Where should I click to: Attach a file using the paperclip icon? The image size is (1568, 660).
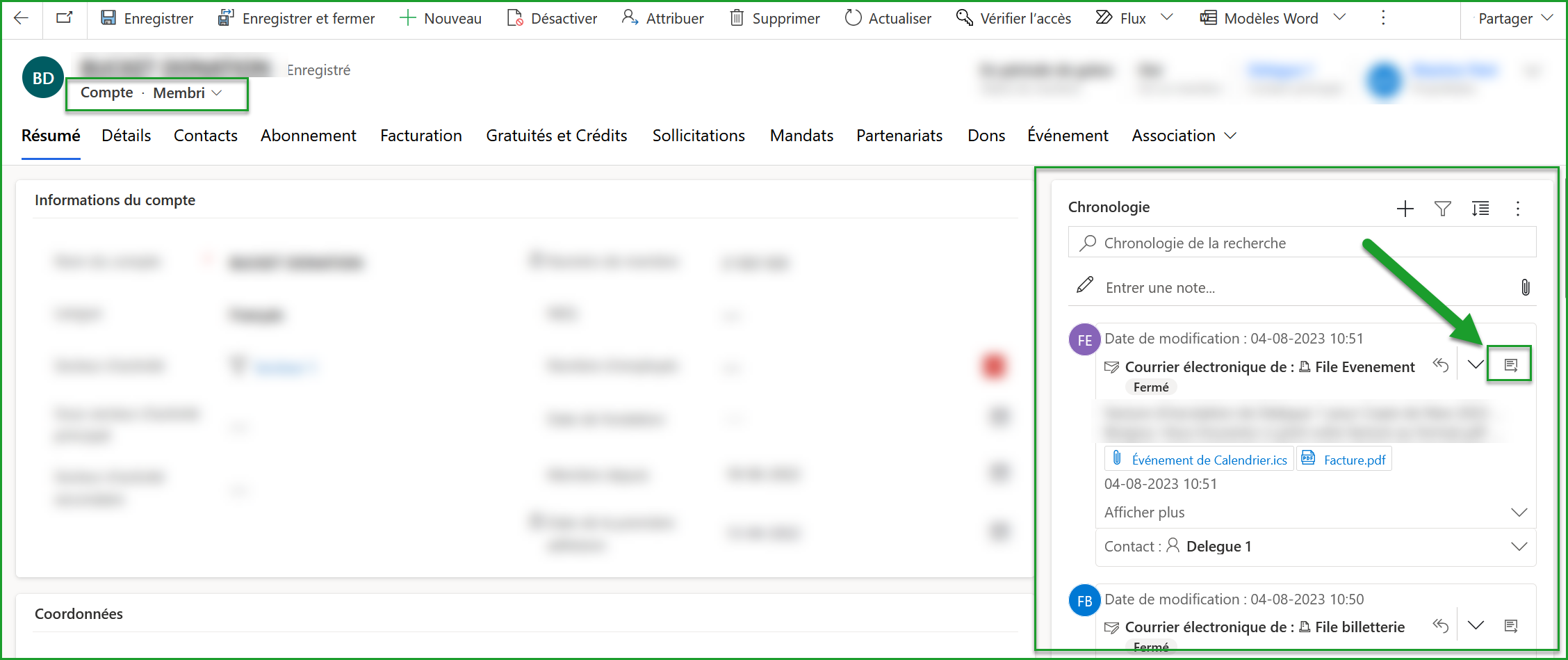(1526, 287)
